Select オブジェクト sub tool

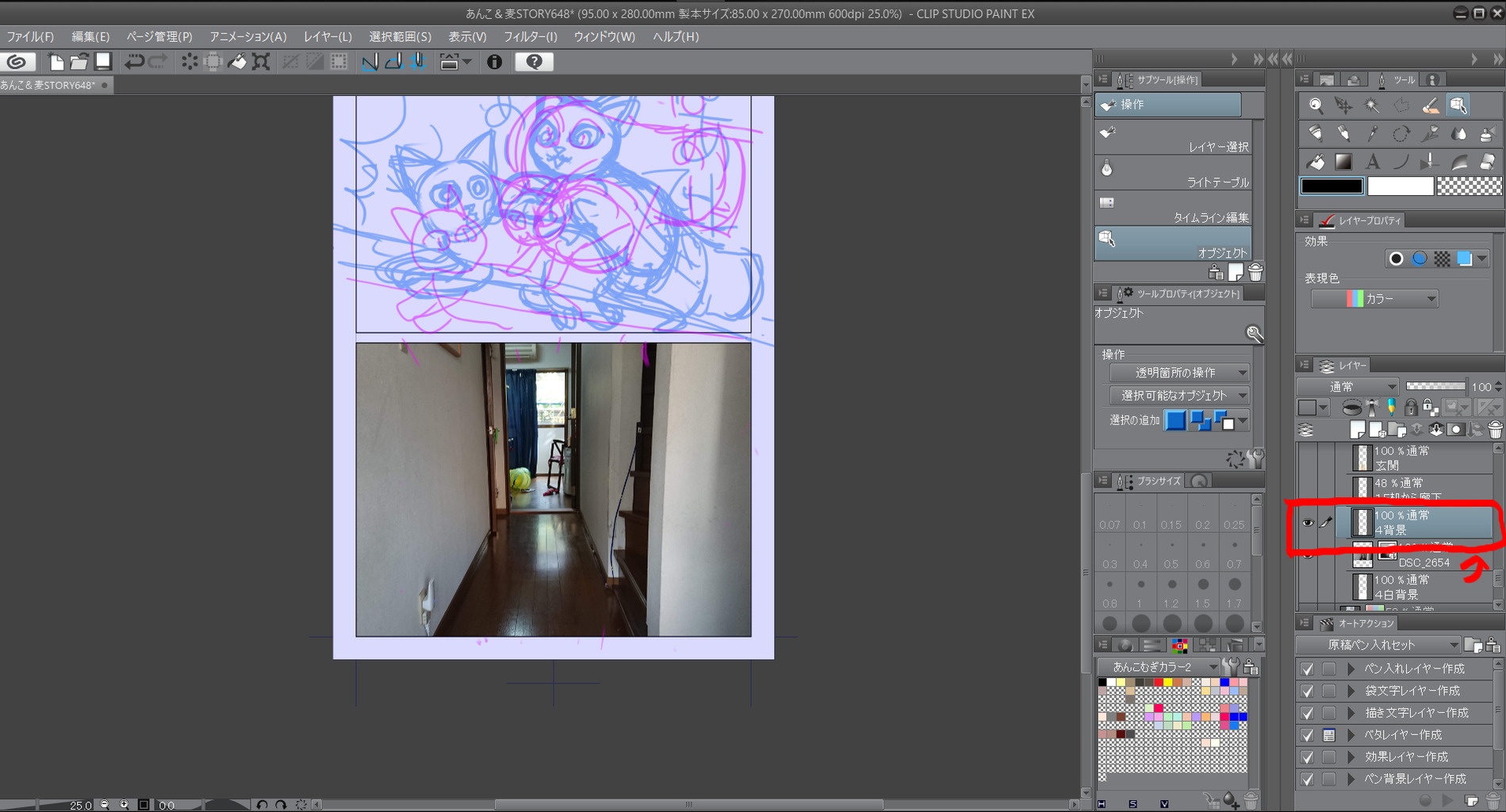click(1174, 243)
